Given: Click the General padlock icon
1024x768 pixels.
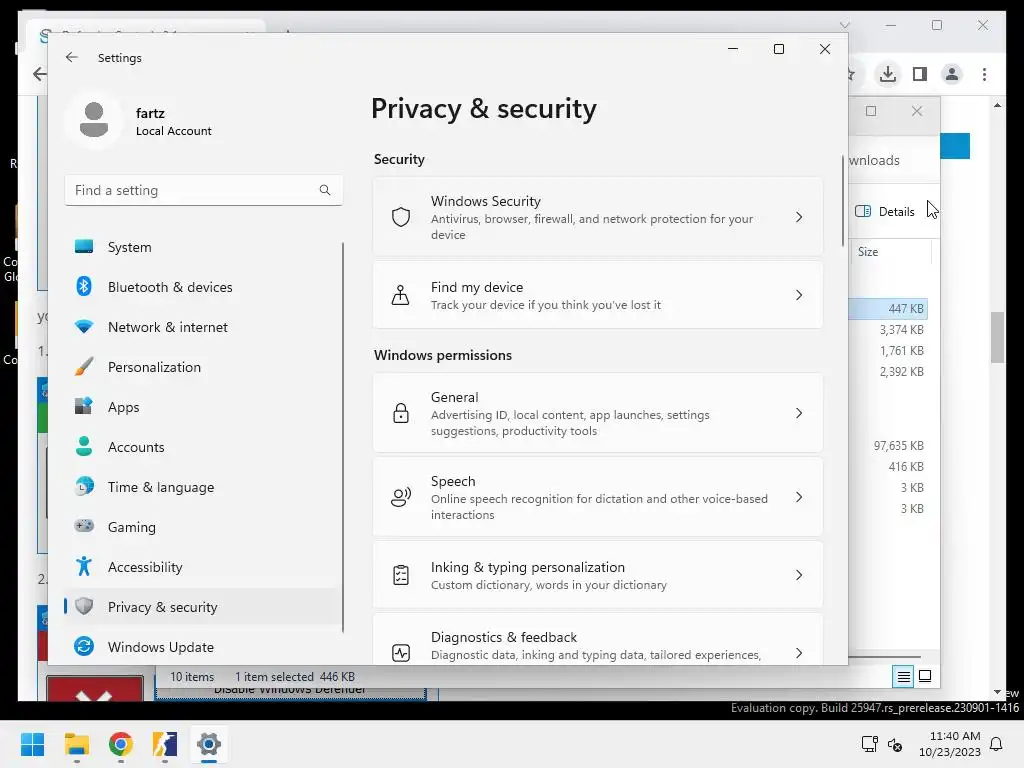Looking at the screenshot, I should pyautogui.click(x=400, y=413).
